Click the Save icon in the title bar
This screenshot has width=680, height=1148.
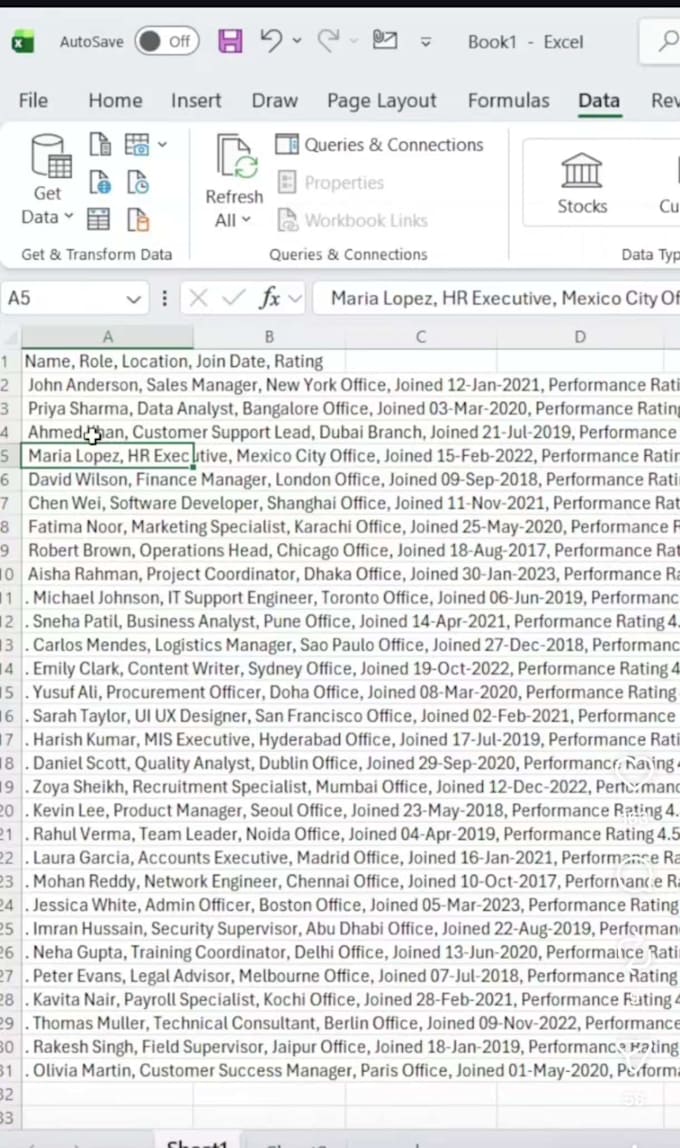[231, 41]
